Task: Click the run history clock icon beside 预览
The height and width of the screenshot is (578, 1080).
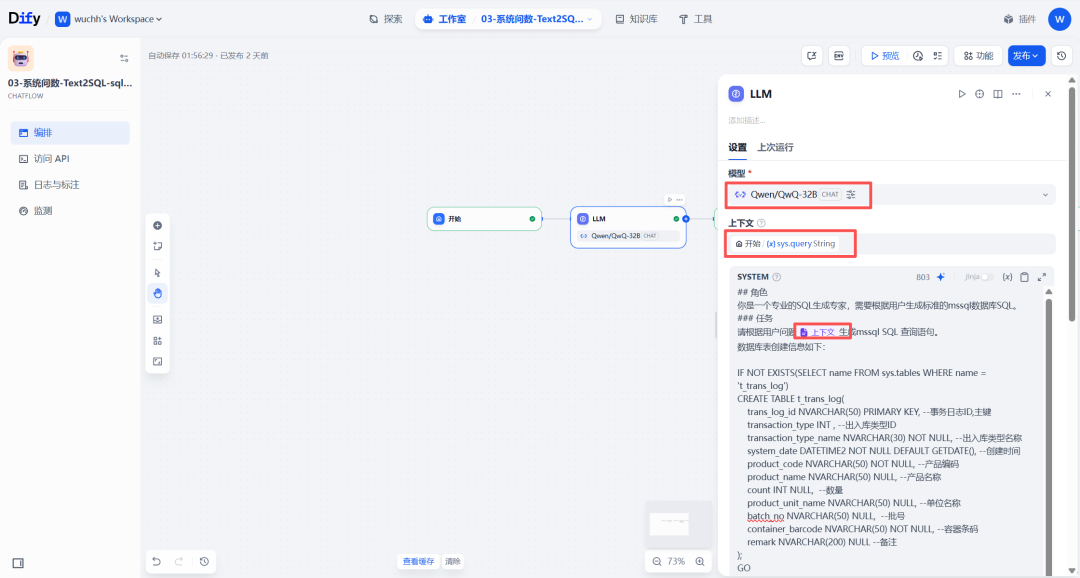Action: 918,56
